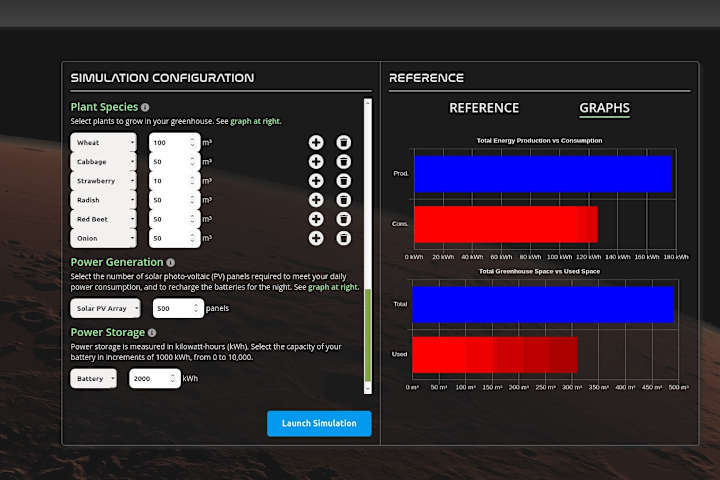720x480 pixels.
Task: Open the Wheat species dropdown
Action: coord(103,142)
